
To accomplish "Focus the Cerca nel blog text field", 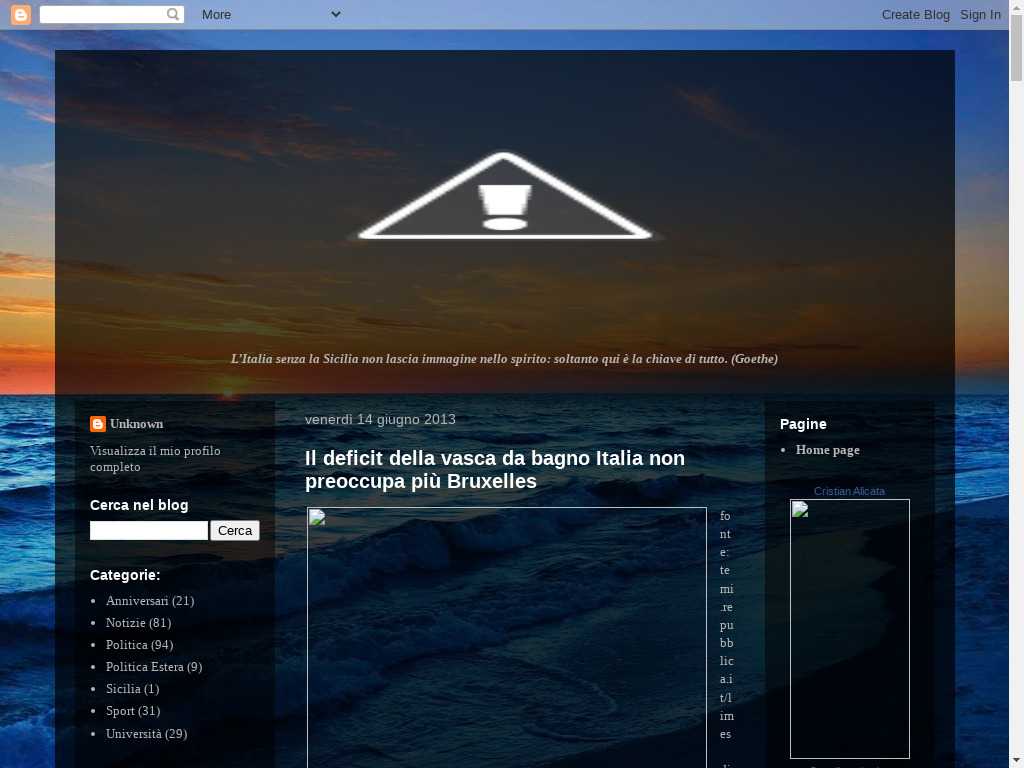I will (149, 531).
